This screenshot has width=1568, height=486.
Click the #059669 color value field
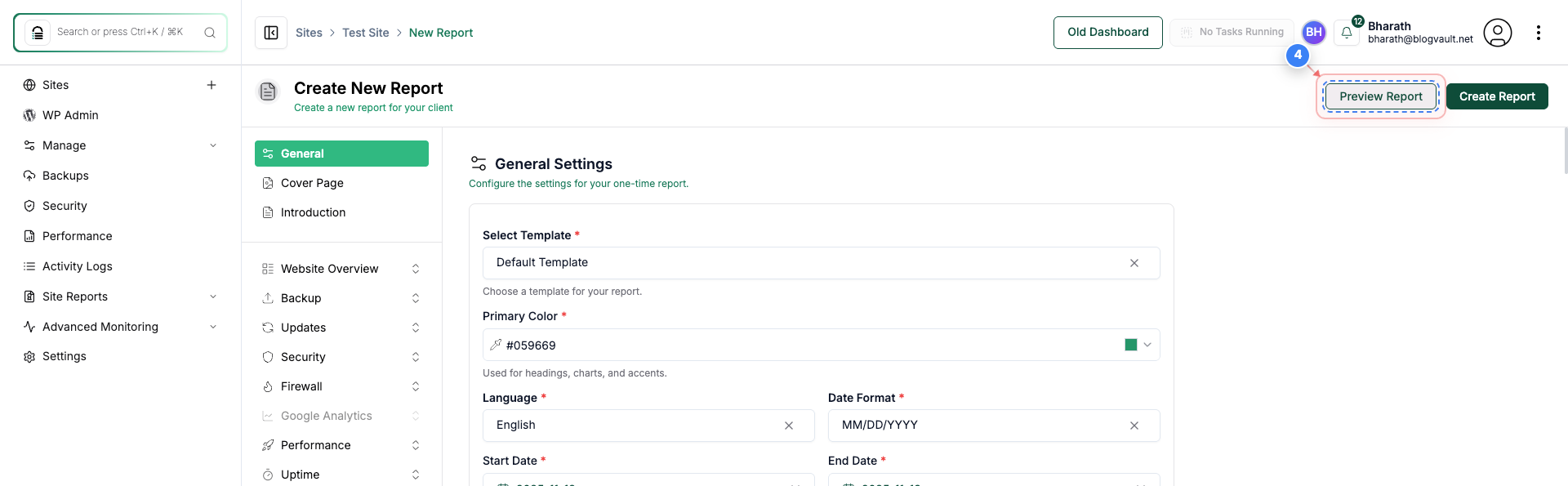coord(821,345)
